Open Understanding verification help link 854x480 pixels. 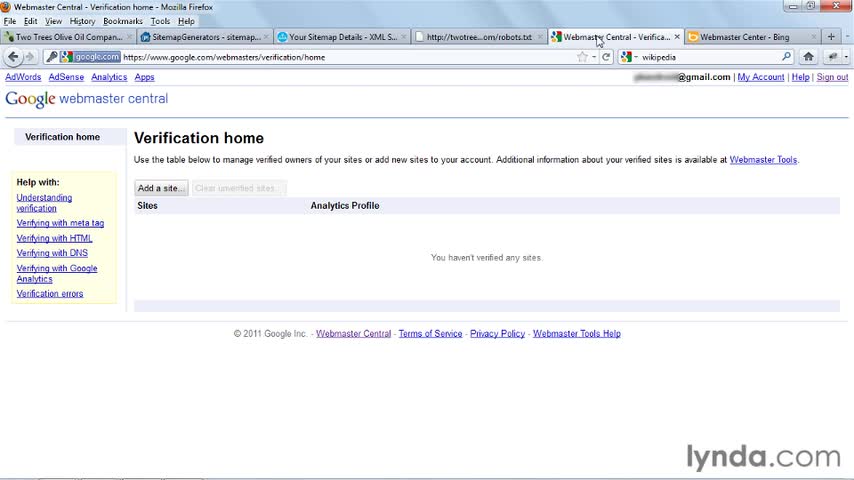[44, 203]
